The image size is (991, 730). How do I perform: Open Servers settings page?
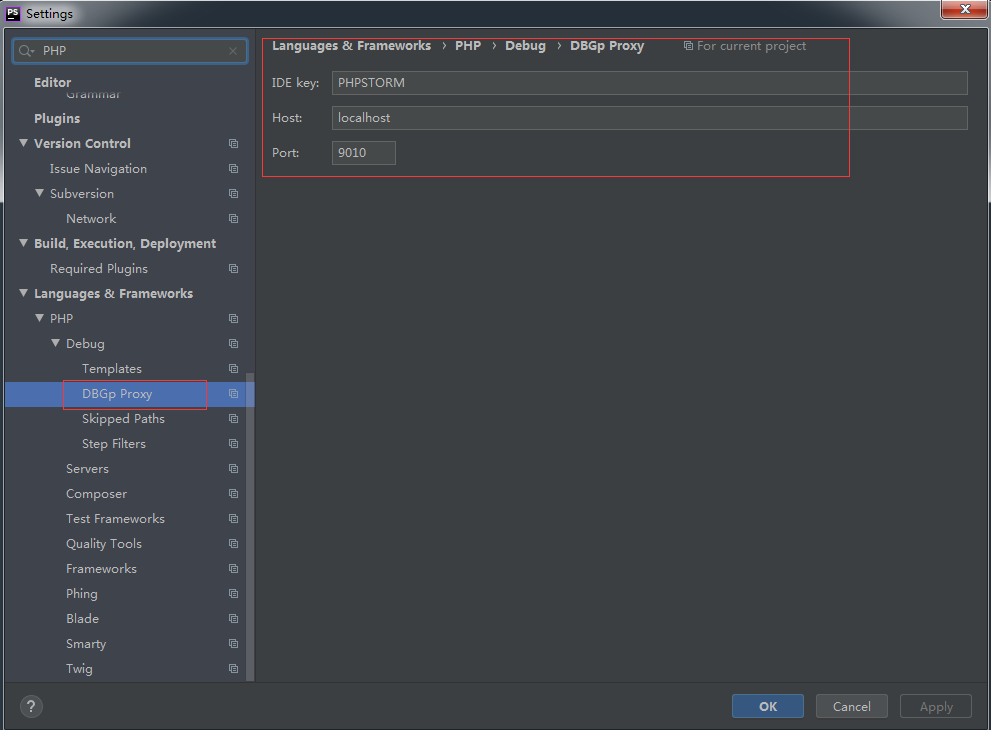pyautogui.click(x=87, y=468)
